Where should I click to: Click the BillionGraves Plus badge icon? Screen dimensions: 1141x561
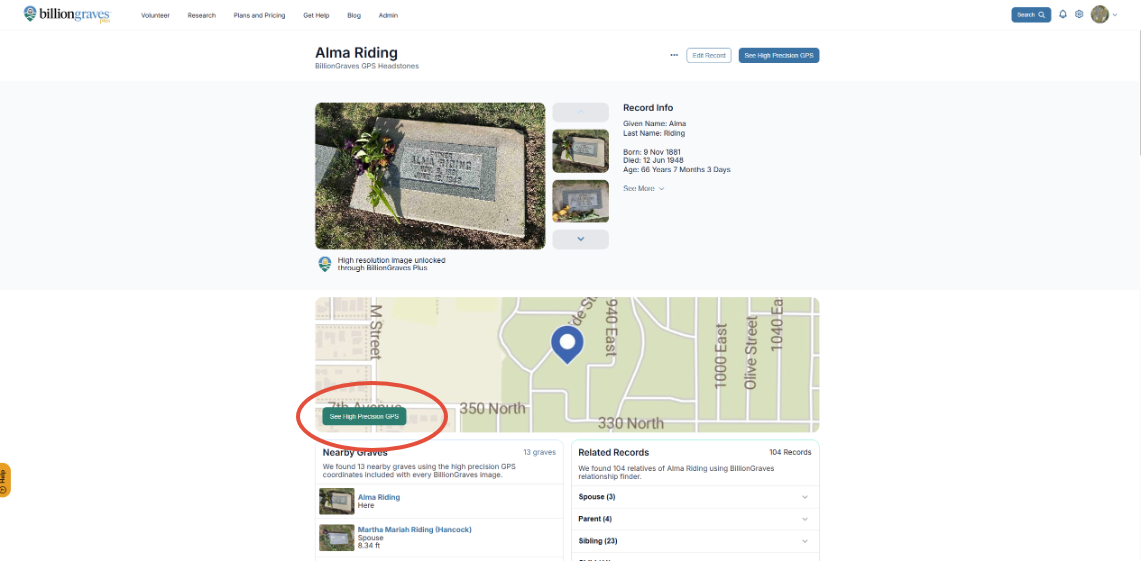coord(325,264)
